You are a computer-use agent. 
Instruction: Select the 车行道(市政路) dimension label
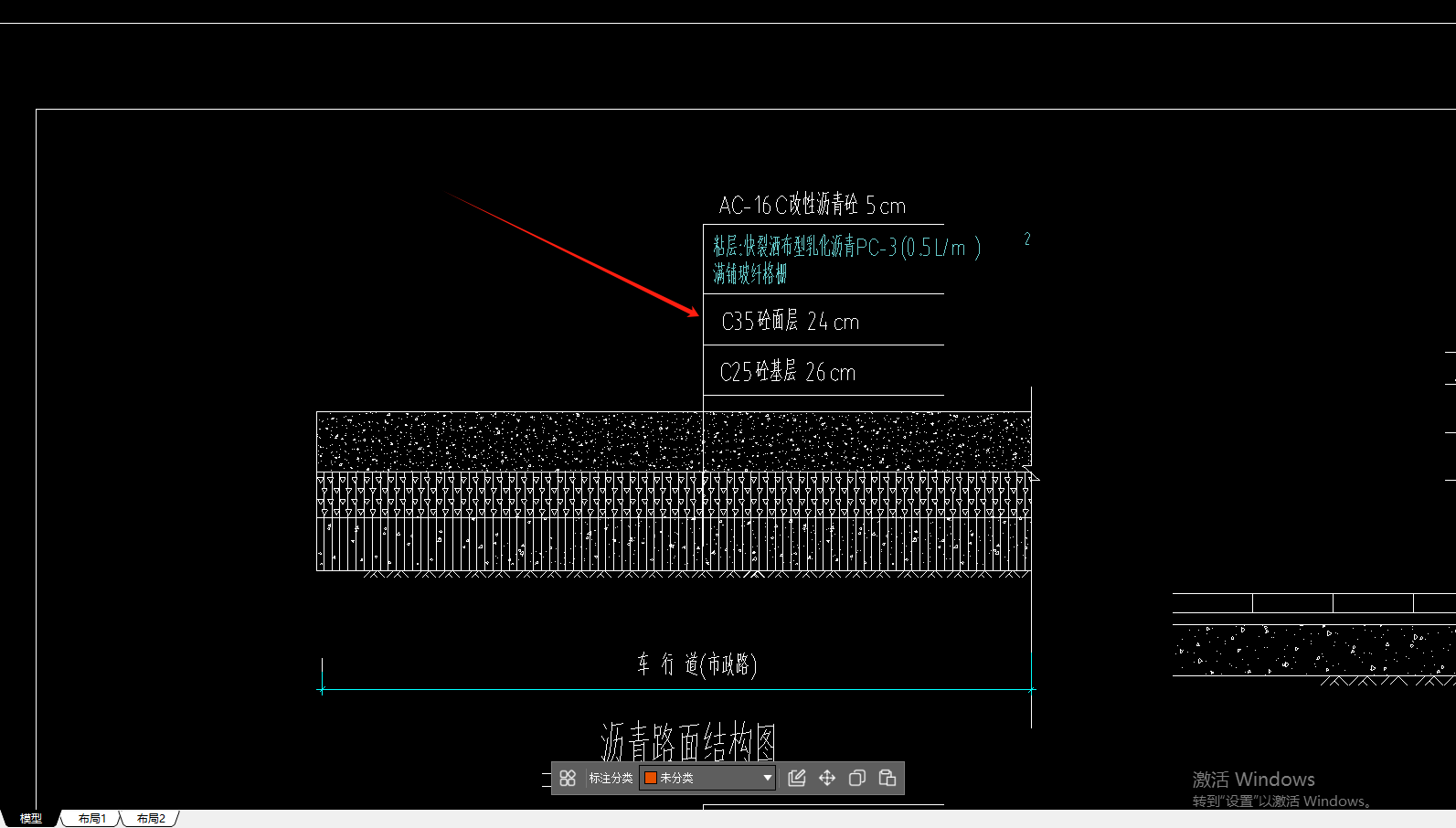click(x=697, y=664)
